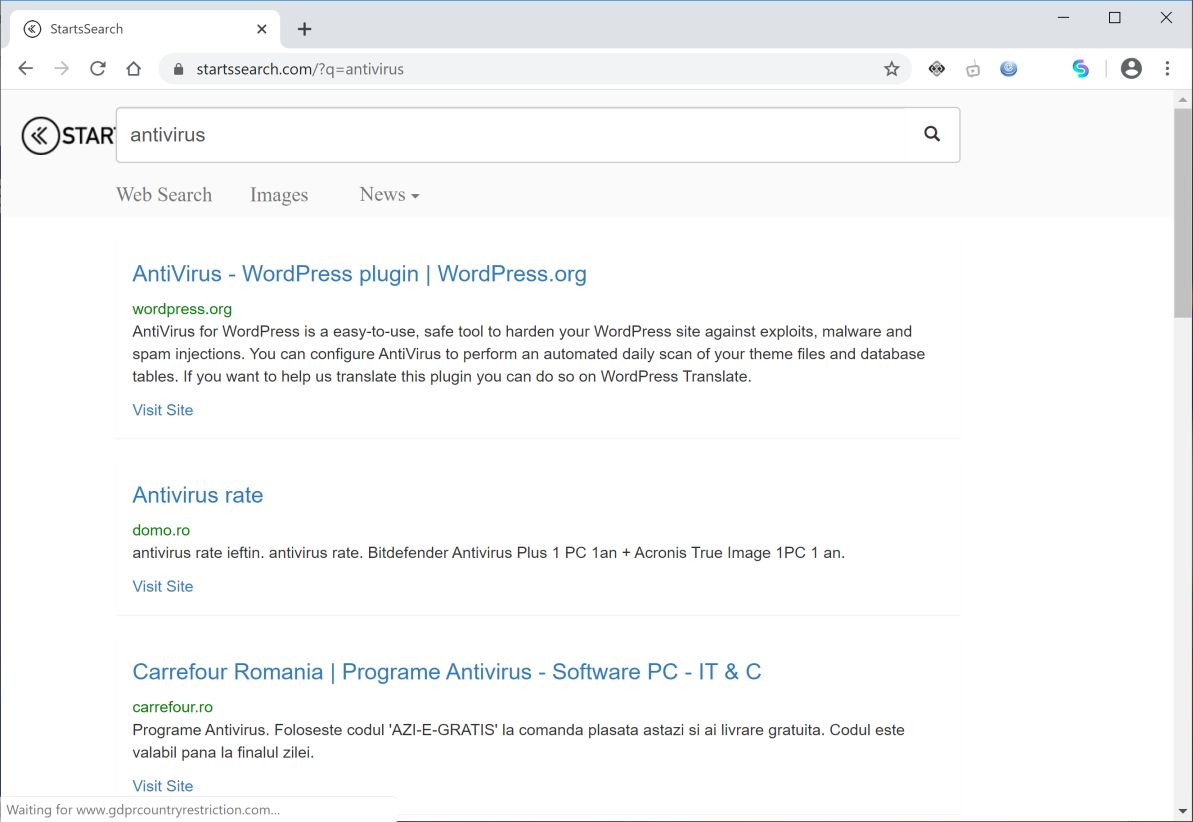
Task: Click carrefour.ro green URL
Action: pos(173,707)
